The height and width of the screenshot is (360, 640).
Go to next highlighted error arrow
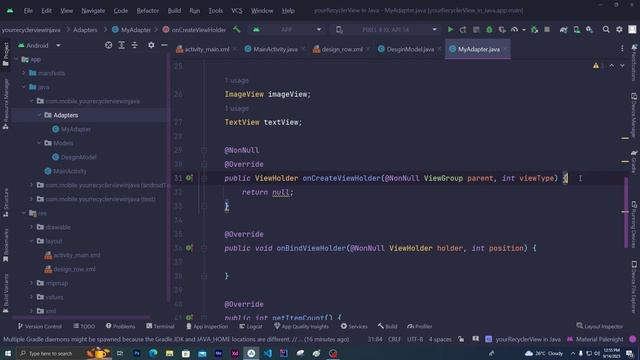622,66
